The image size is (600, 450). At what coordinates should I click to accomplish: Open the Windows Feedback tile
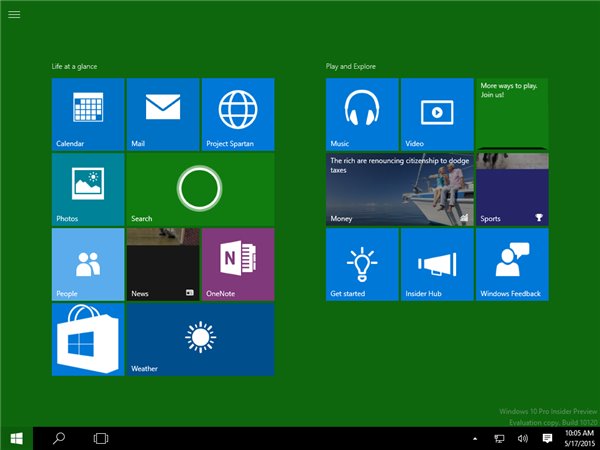click(512, 264)
